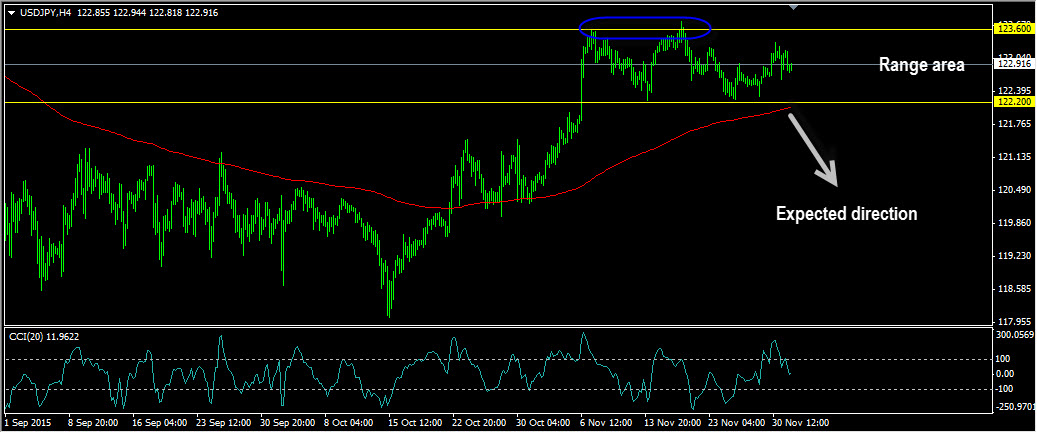Click the -250.9701 CCI scale value
The image size is (1037, 433).
click(1015, 405)
